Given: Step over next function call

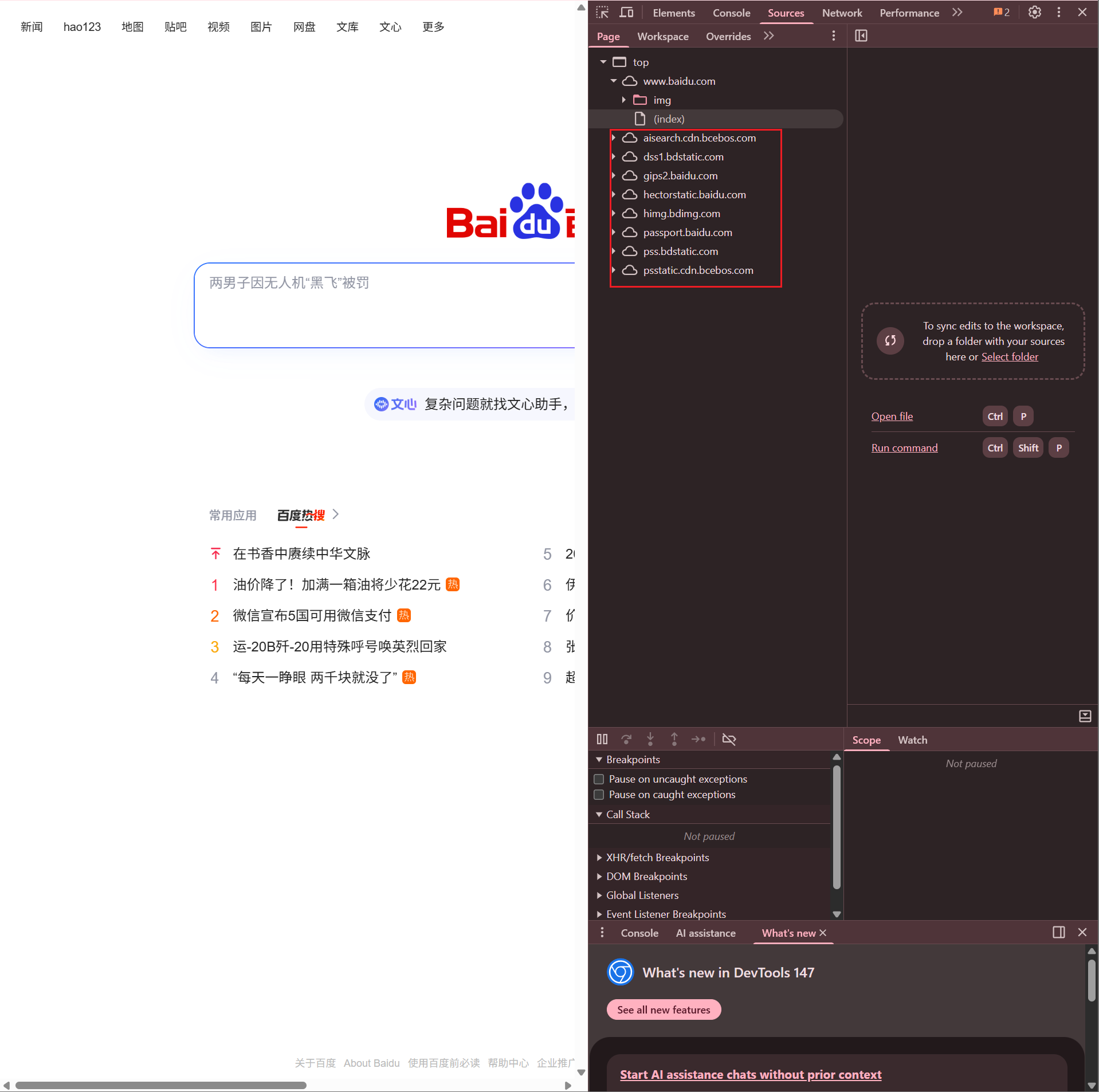Looking at the screenshot, I should click(626, 739).
